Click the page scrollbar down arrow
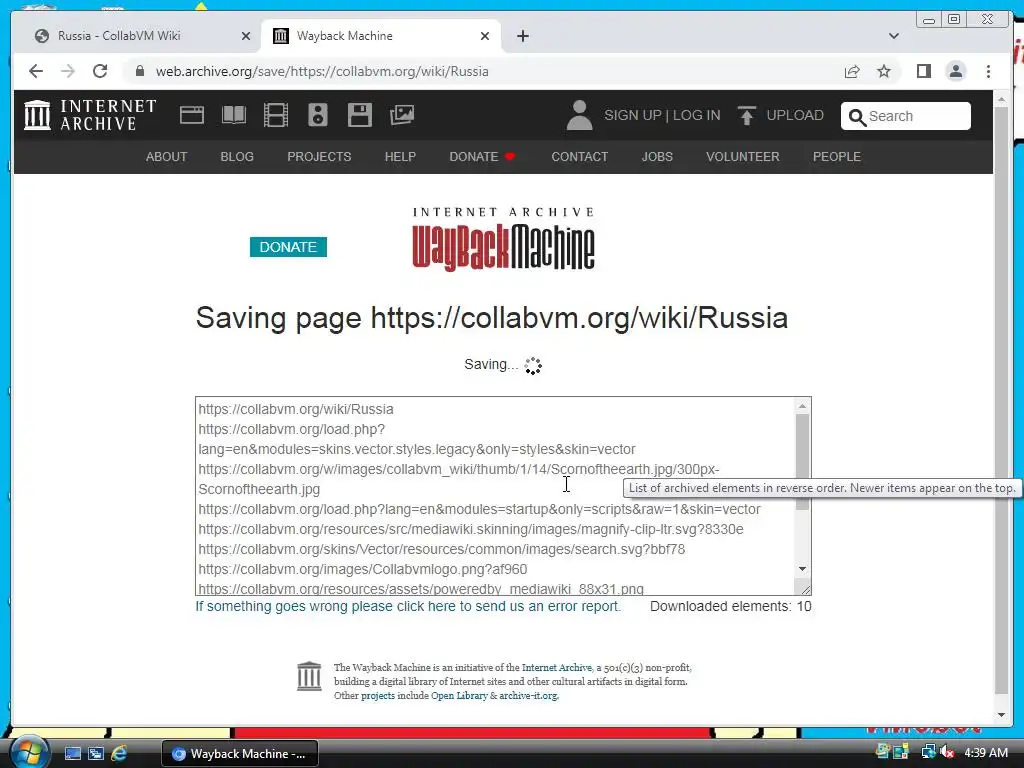This screenshot has height=768, width=1024. pos(1001,715)
